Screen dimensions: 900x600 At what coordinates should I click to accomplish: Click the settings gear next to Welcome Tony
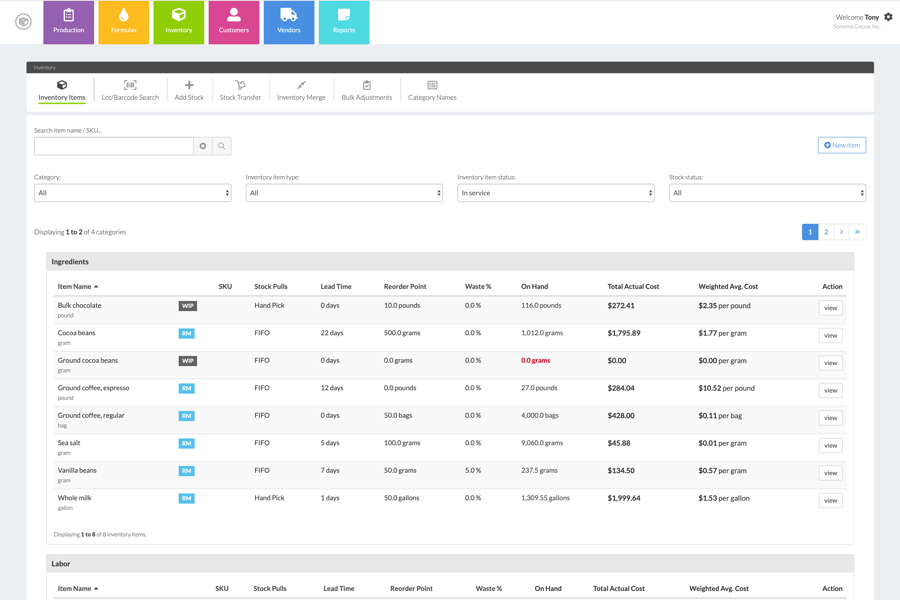pos(888,17)
